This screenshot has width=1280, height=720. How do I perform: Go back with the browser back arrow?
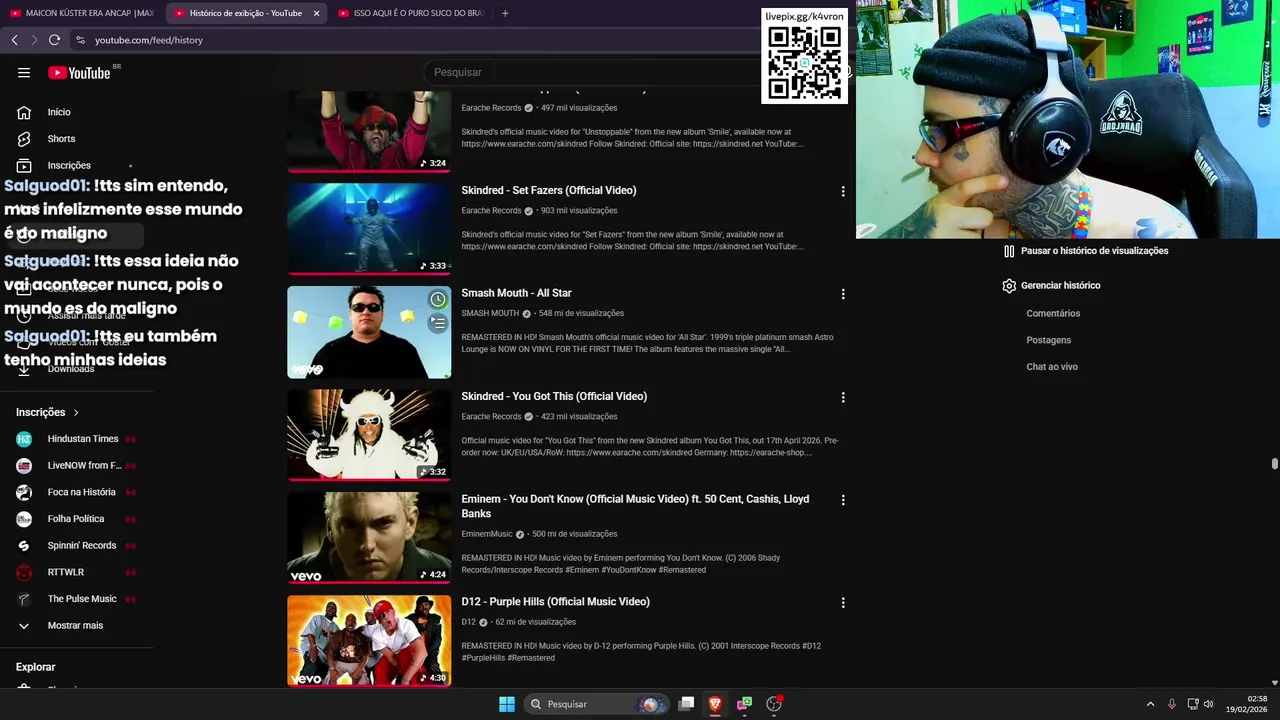(x=14, y=40)
